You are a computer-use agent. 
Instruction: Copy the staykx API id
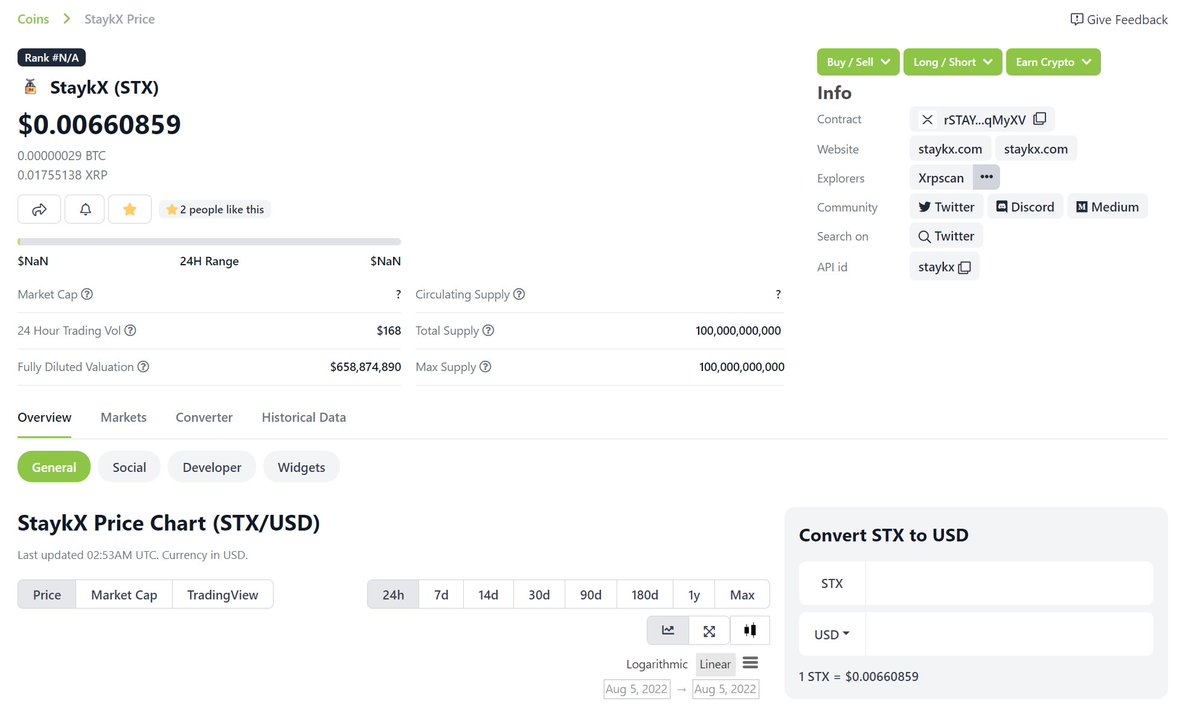pyautogui.click(x=964, y=267)
